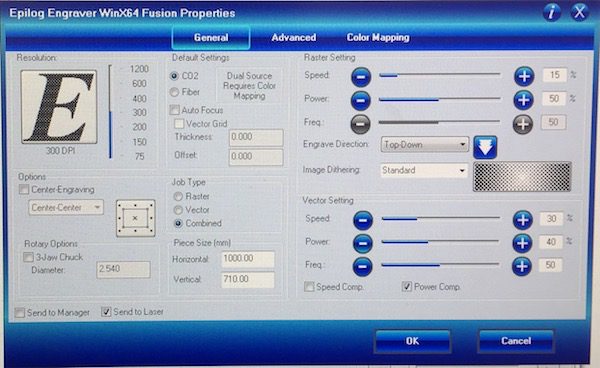
Task: Enable the Vector Grid checkbox
Action: click(179, 124)
